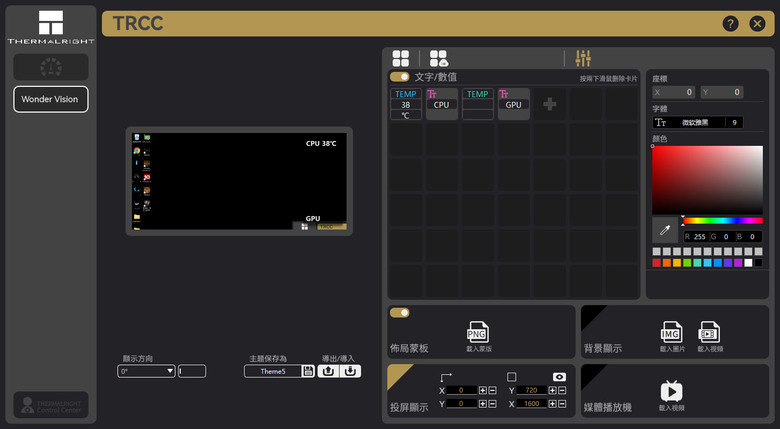
Task: Click the G 0 value field
Action: [x=721, y=236]
